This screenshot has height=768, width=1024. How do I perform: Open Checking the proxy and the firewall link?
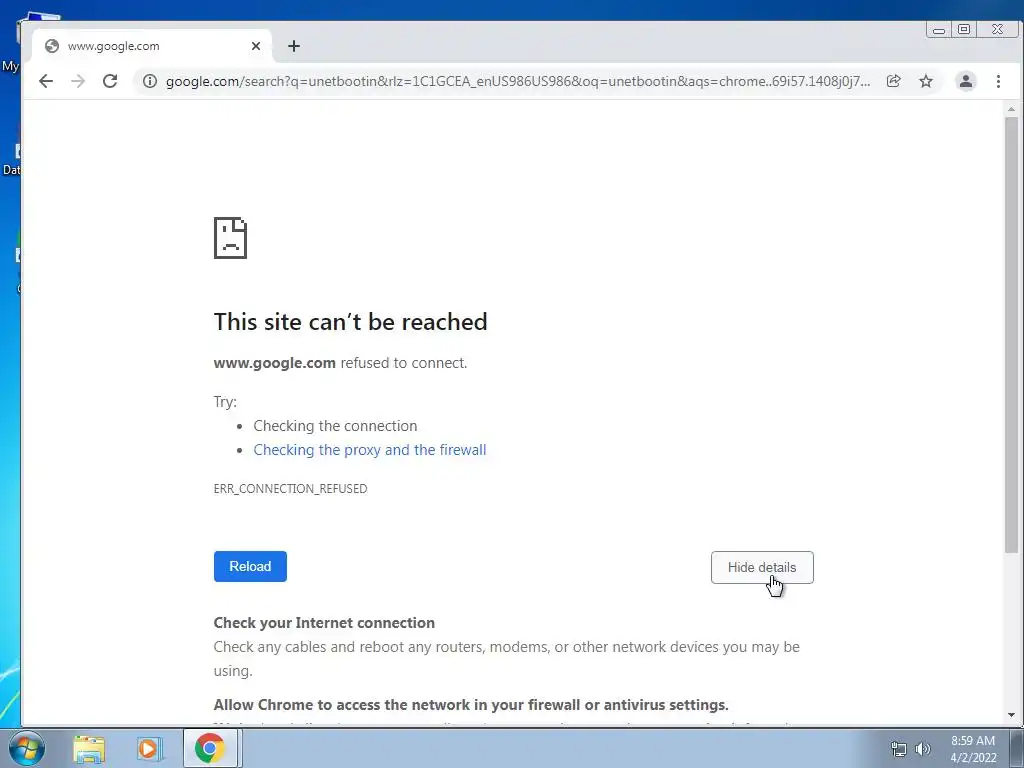[370, 450]
